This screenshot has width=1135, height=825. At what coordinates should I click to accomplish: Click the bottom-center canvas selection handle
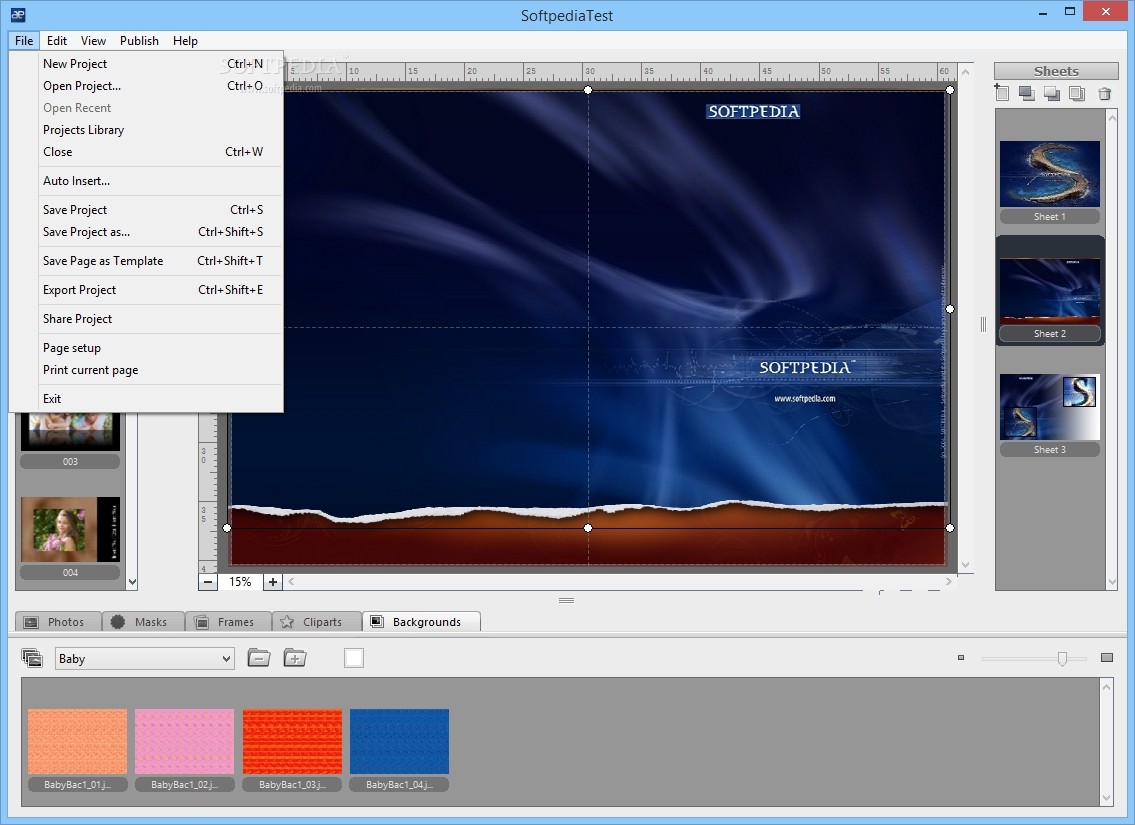click(588, 528)
